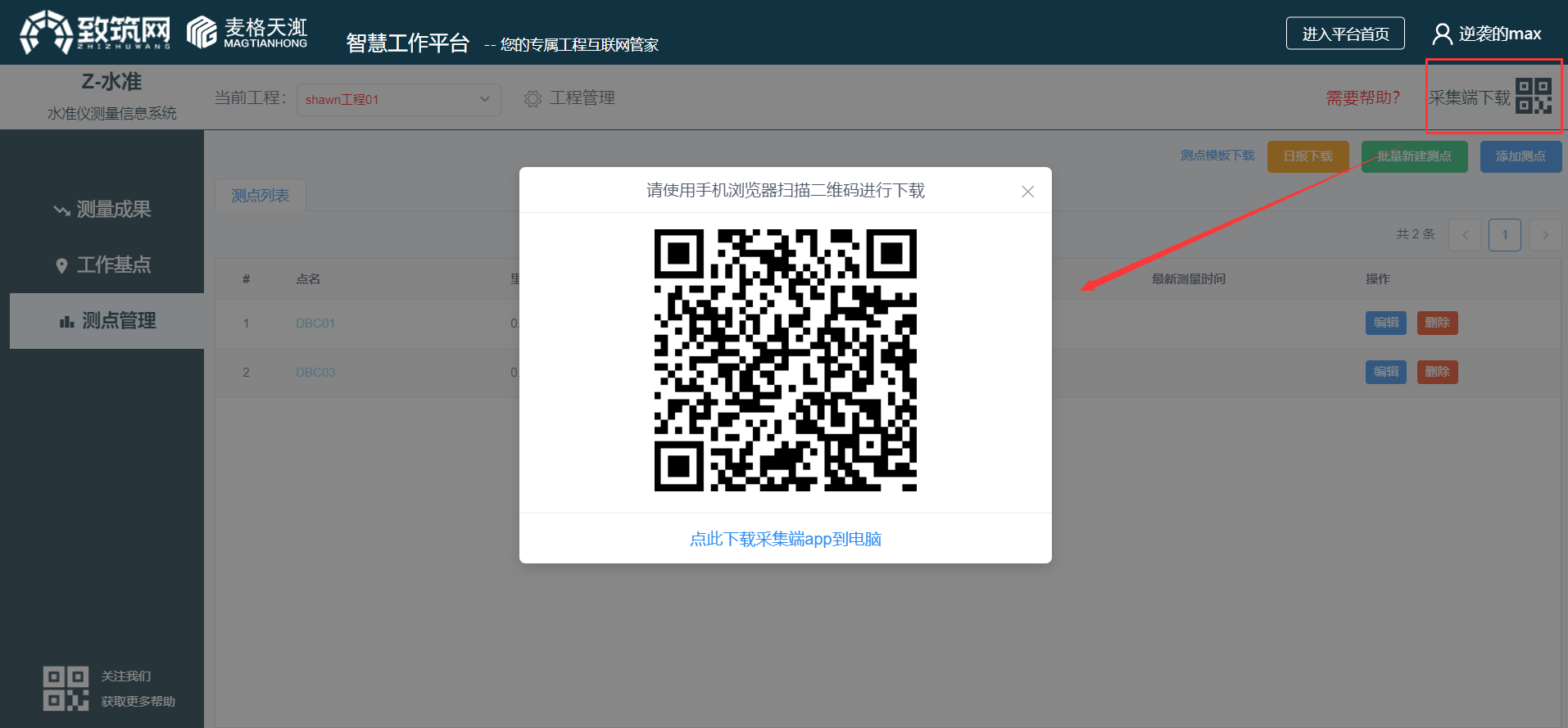
Task: Open the 需要帮助? help link
Action: pos(1363,97)
